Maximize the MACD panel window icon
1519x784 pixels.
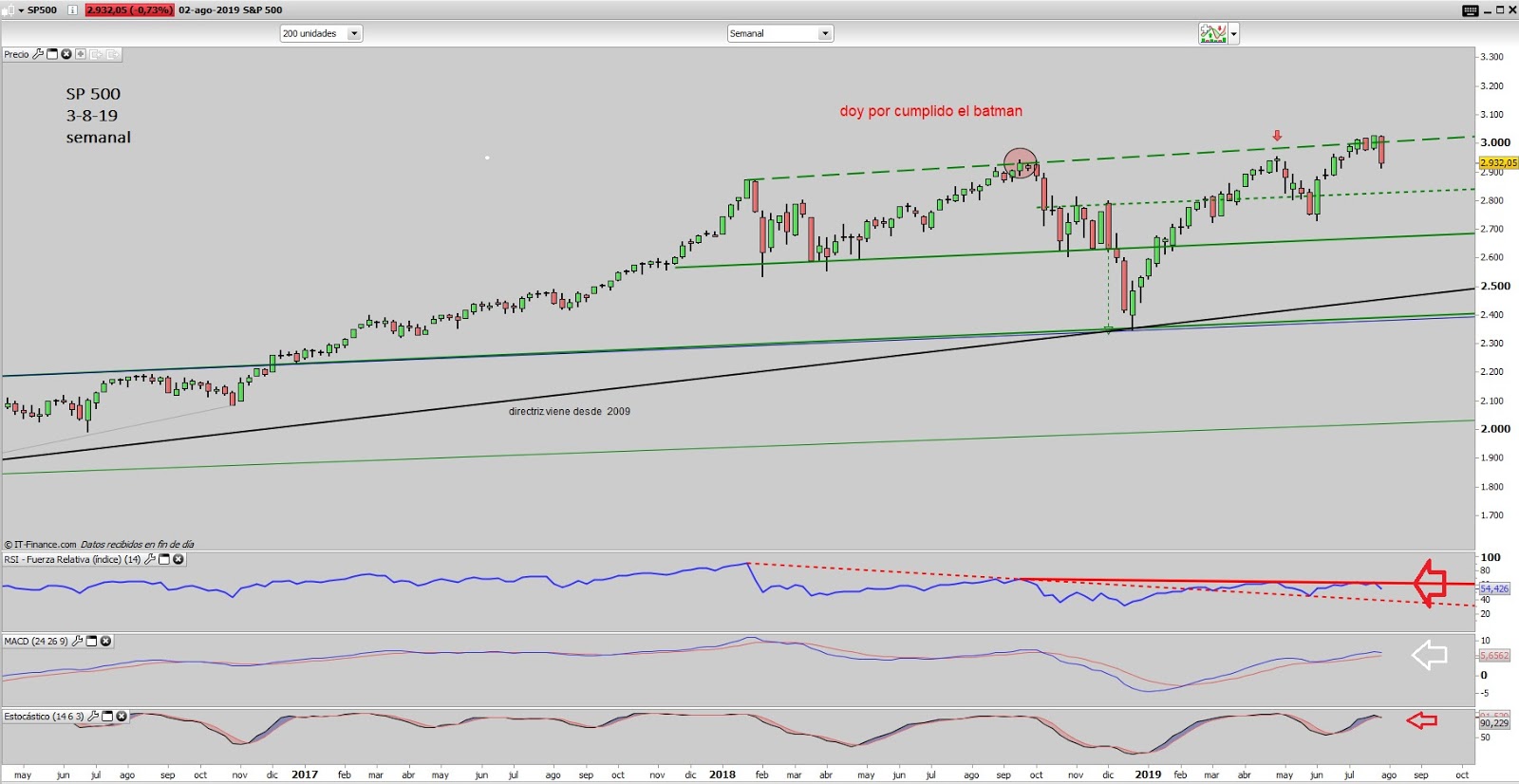[x=91, y=641]
